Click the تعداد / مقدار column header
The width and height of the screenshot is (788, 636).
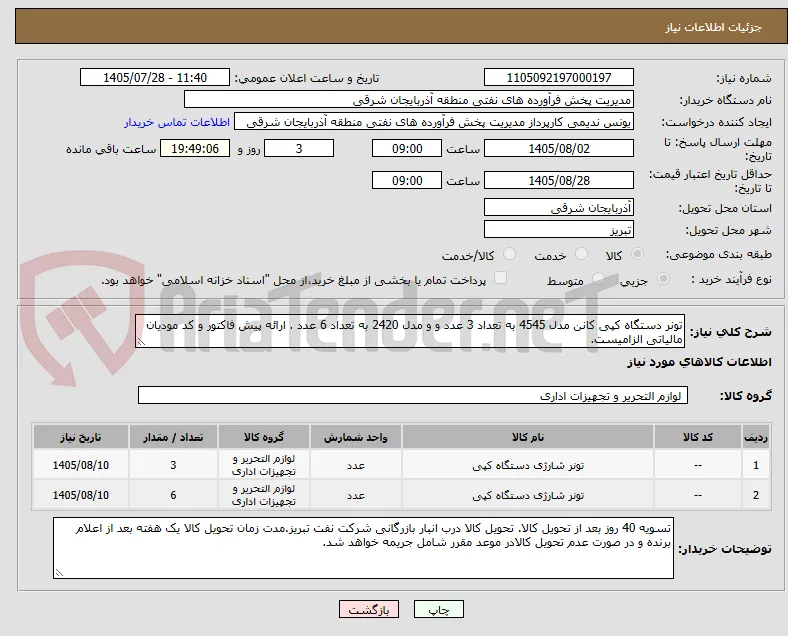173,437
